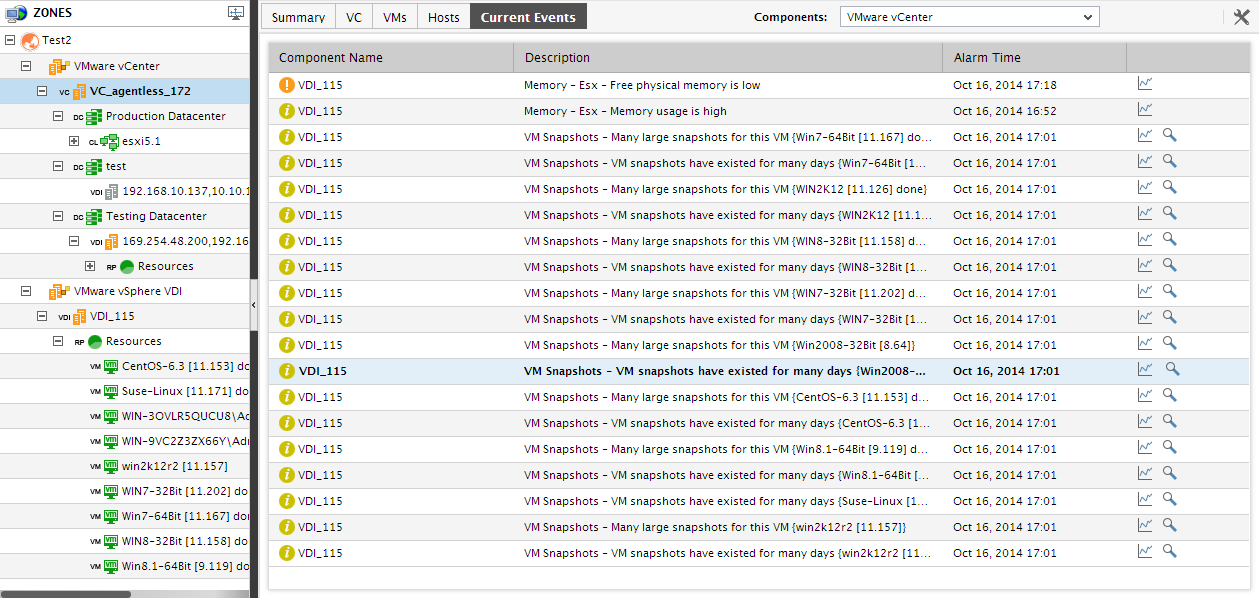Switch to the VMs tab
This screenshot has width=1259, height=598.
click(x=395, y=17)
